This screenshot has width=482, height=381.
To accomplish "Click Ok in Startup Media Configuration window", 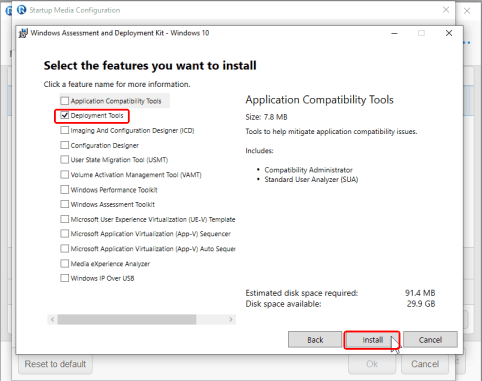I will click(372, 364).
